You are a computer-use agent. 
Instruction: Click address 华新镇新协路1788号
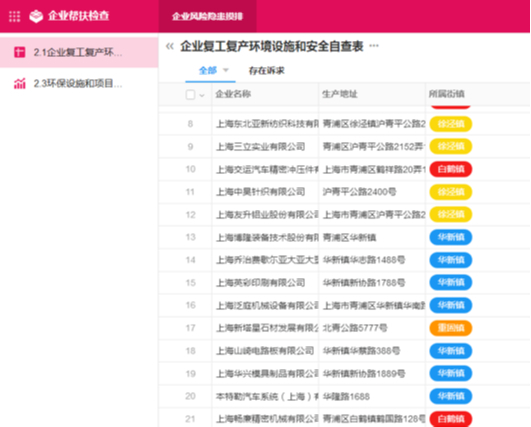(364, 283)
